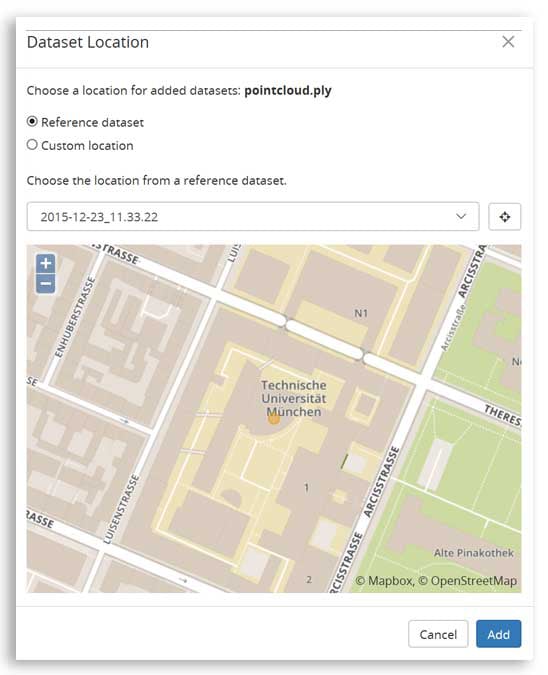Zoom out the map with minus button
The image size is (548, 675).
tap(46, 284)
